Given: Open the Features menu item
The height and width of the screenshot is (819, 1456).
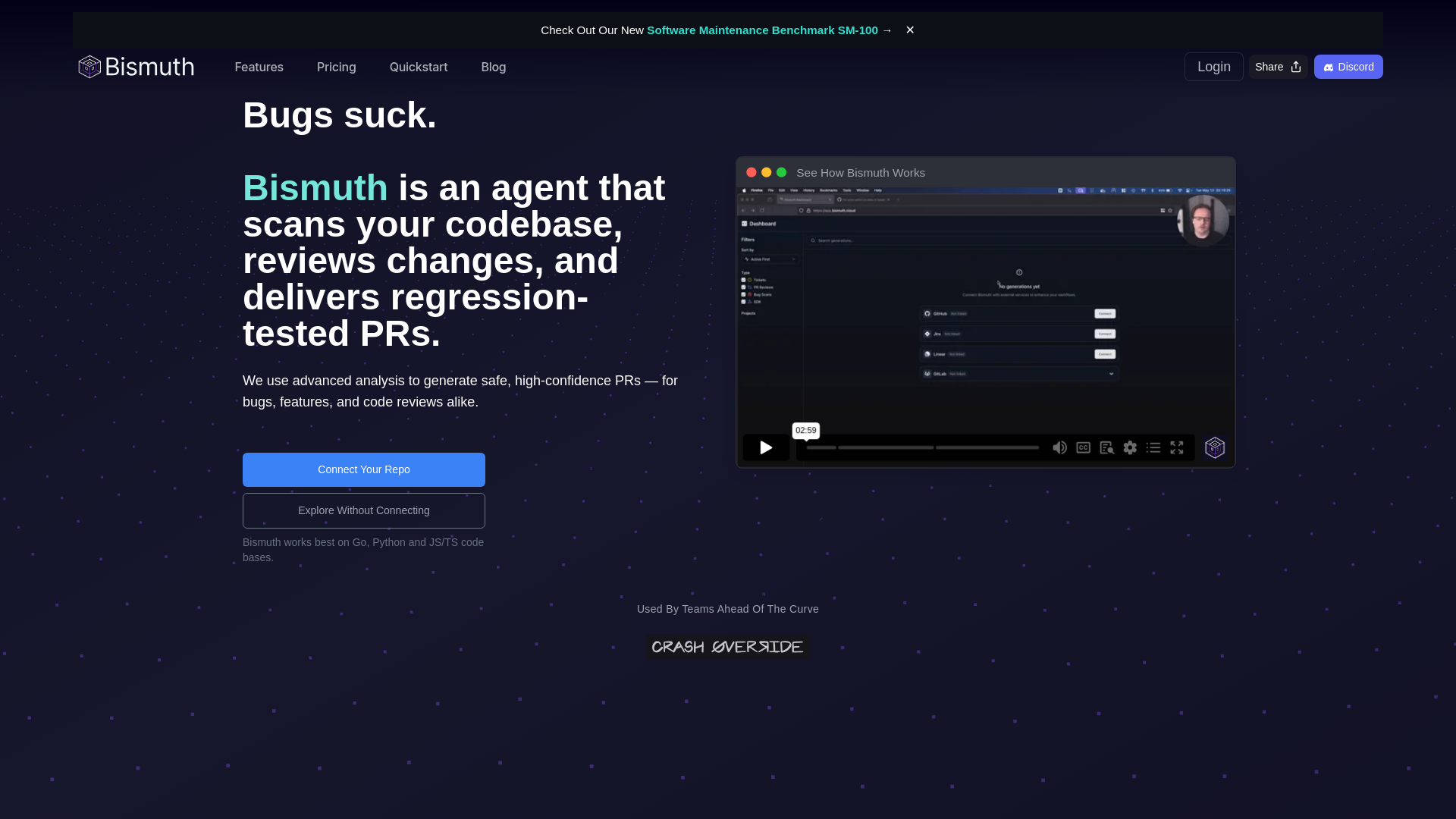Looking at the screenshot, I should (x=259, y=67).
